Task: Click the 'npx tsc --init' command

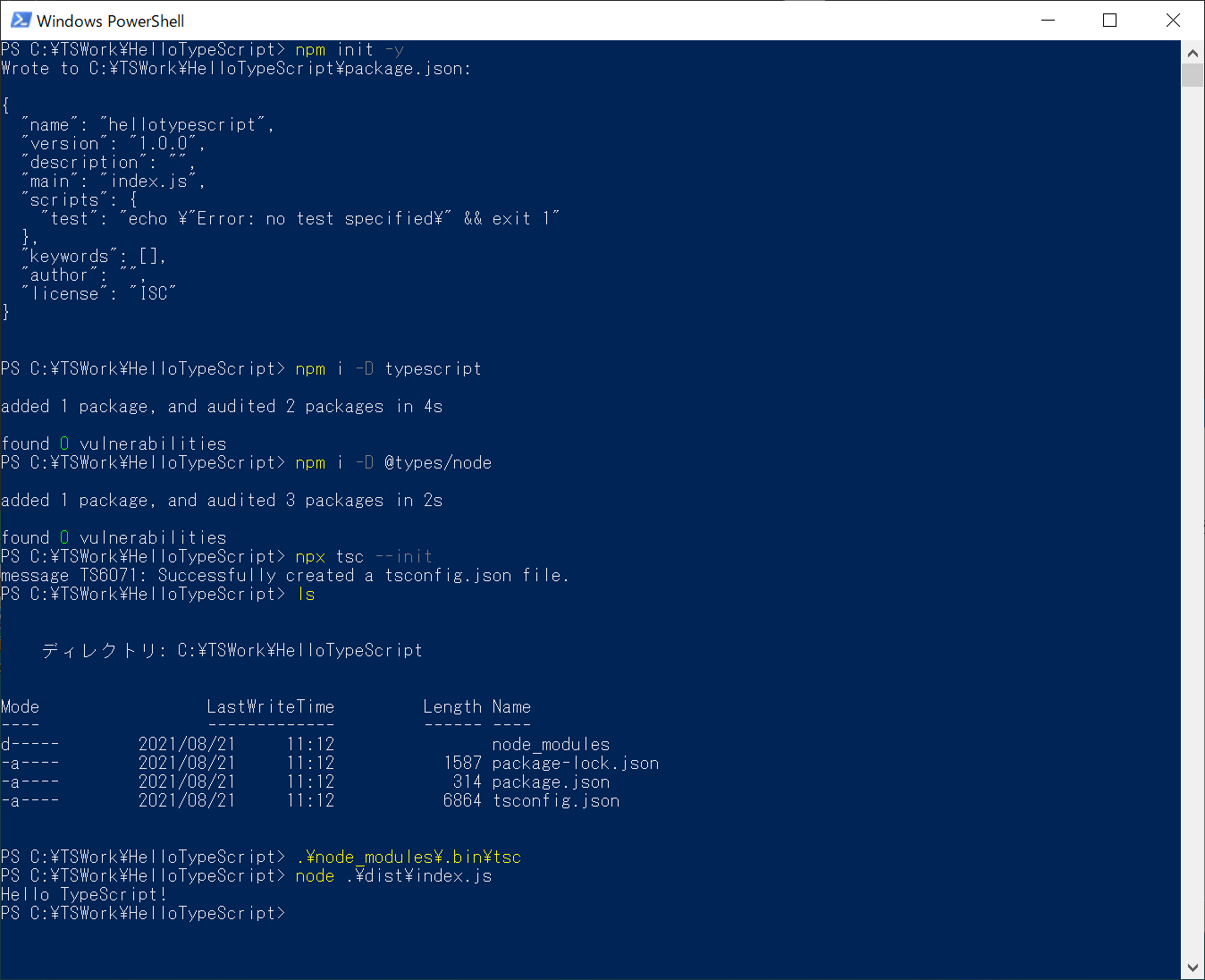Action: coord(364,557)
